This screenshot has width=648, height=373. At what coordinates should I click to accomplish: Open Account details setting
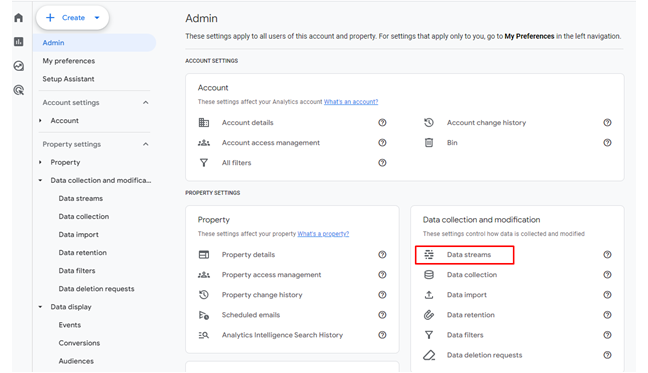(x=248, y=123)
